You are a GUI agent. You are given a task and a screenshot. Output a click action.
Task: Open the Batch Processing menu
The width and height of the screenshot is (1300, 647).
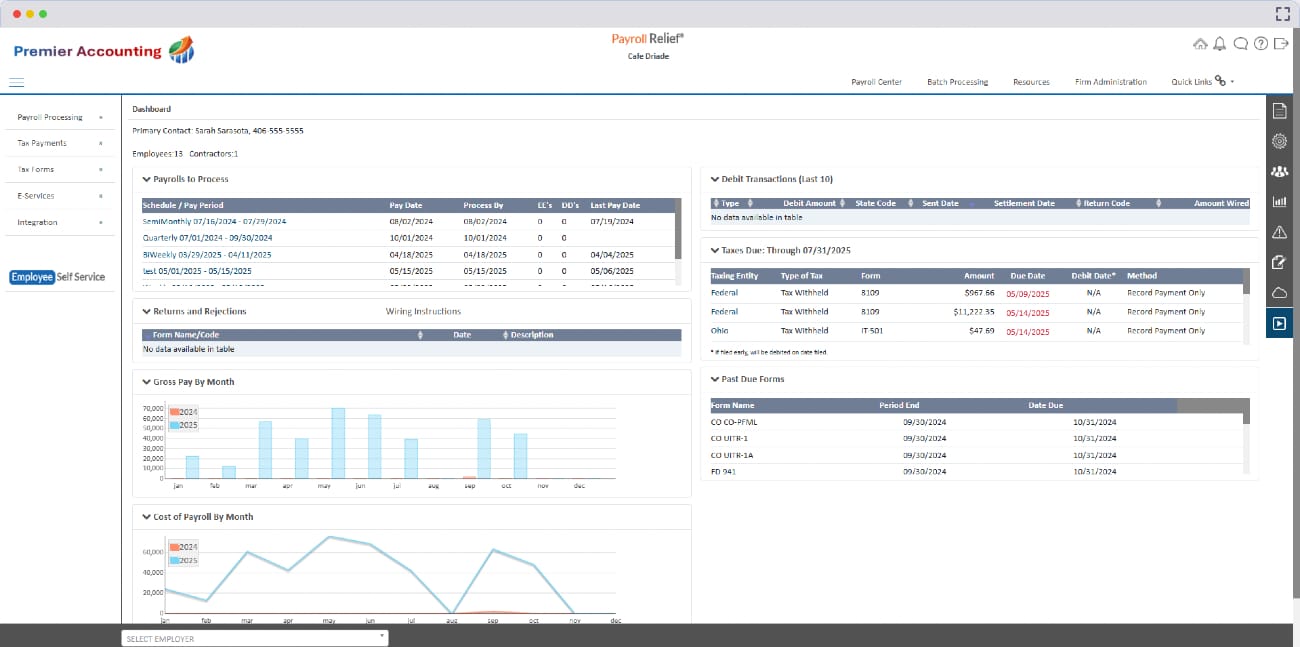point(957,82)
